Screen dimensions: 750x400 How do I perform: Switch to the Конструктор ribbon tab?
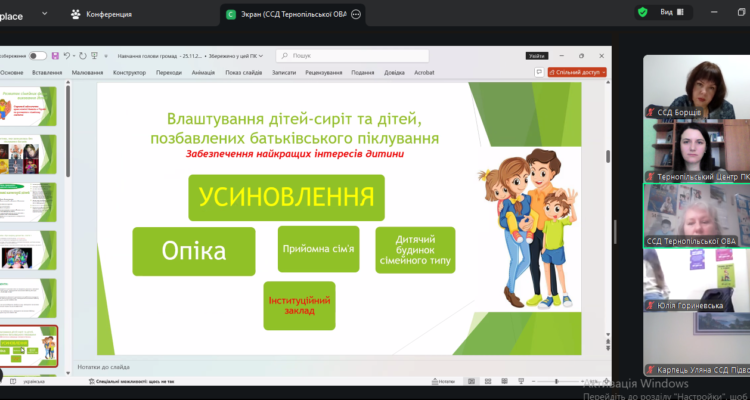pyautogui.click(x=129, y=72)
